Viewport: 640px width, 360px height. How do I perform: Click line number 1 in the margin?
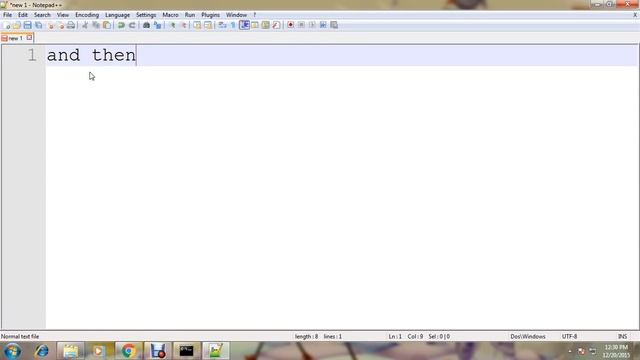coord(31,55)
